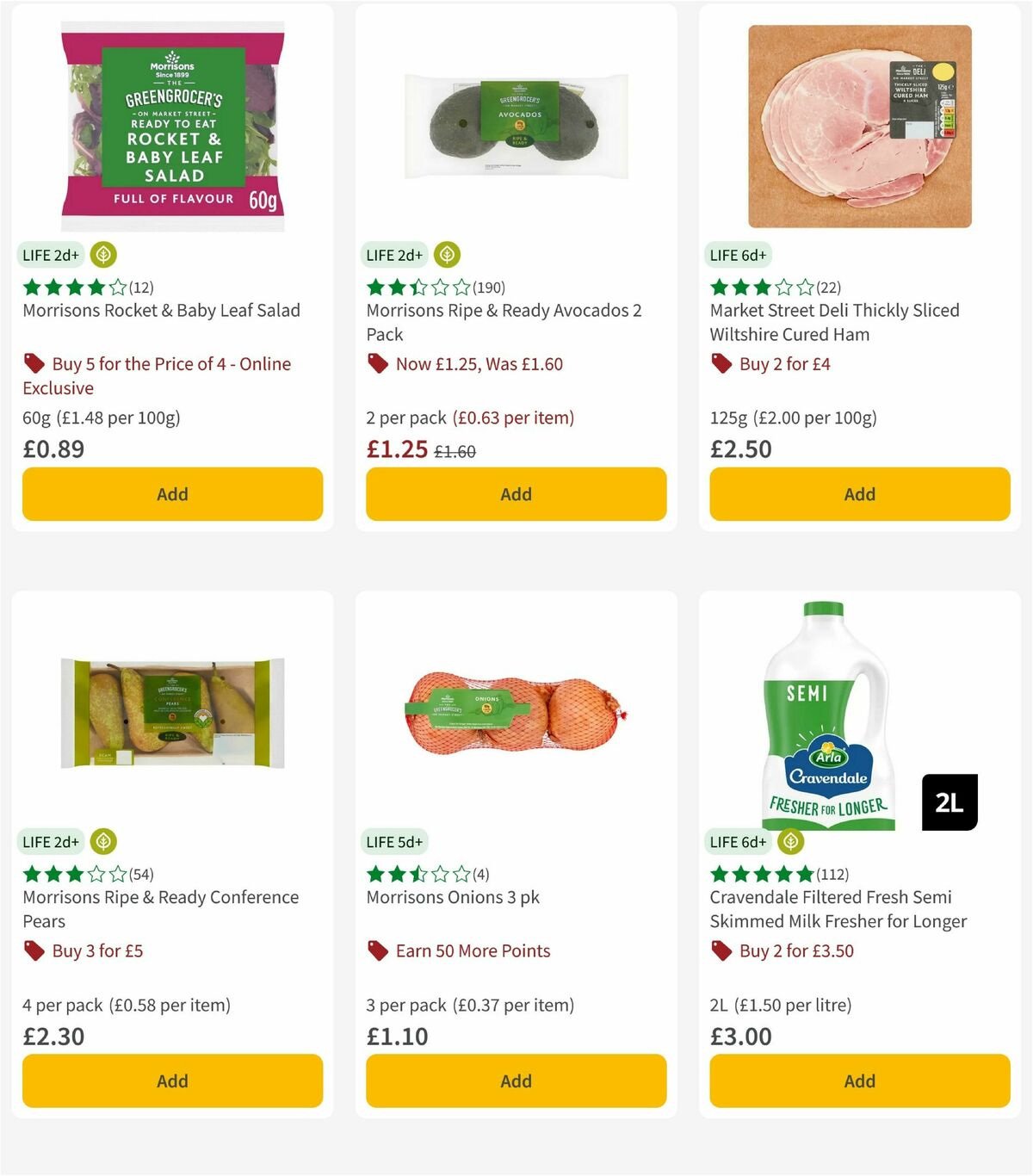The height and width of the screenshot is (1176, 1033).
Task: Click the empty fifth star on Wiltshire Ham rating
Action: tap(804, 288)
